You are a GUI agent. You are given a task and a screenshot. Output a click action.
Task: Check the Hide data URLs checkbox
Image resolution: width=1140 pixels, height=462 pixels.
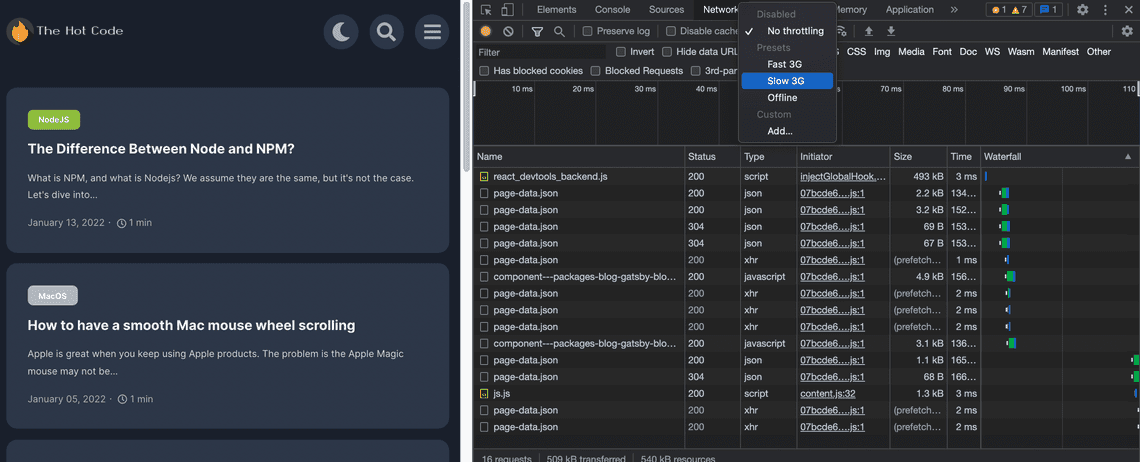point(667,52)
